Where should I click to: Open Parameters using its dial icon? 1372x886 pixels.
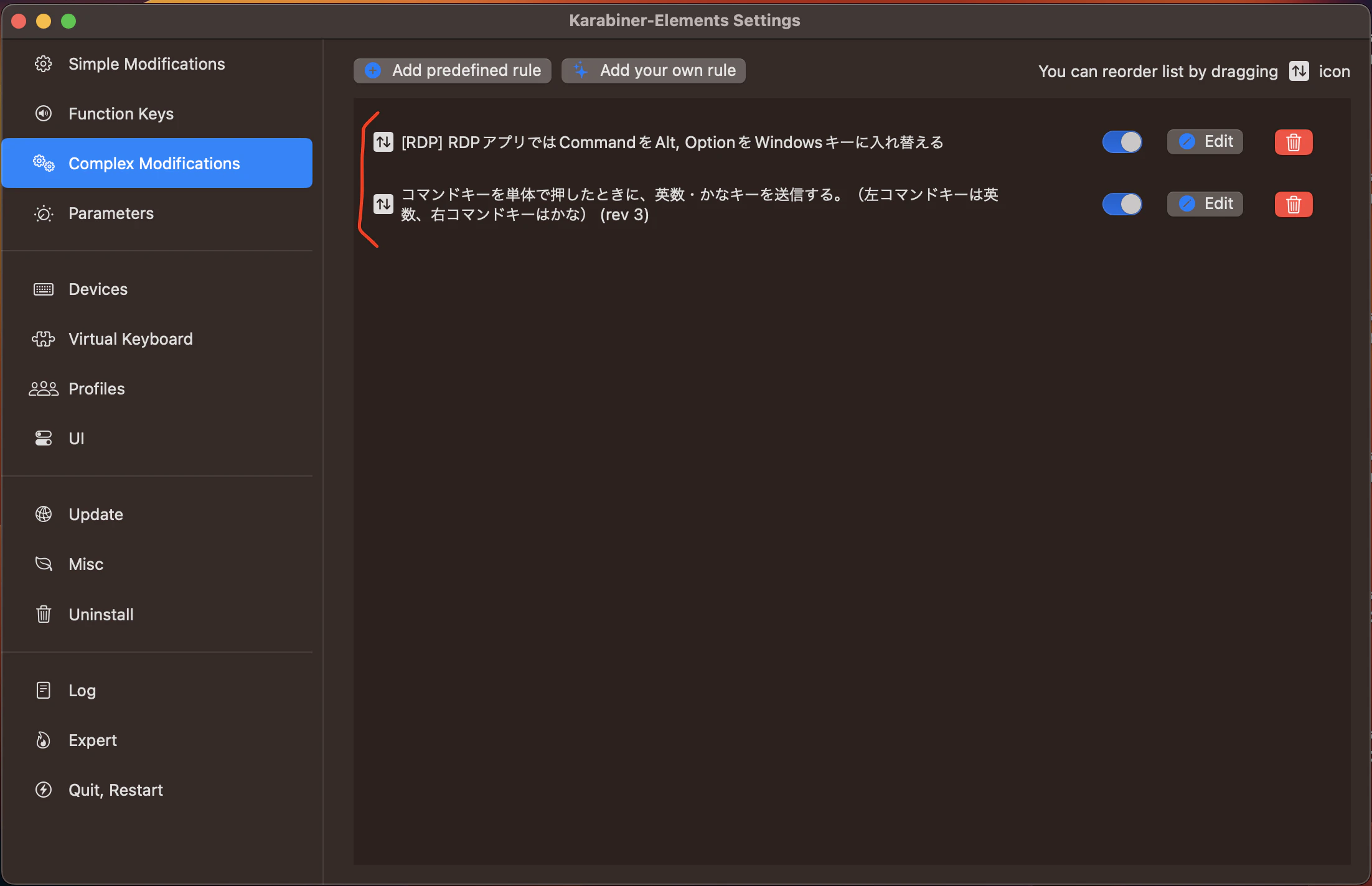click(x=43, y=213)
